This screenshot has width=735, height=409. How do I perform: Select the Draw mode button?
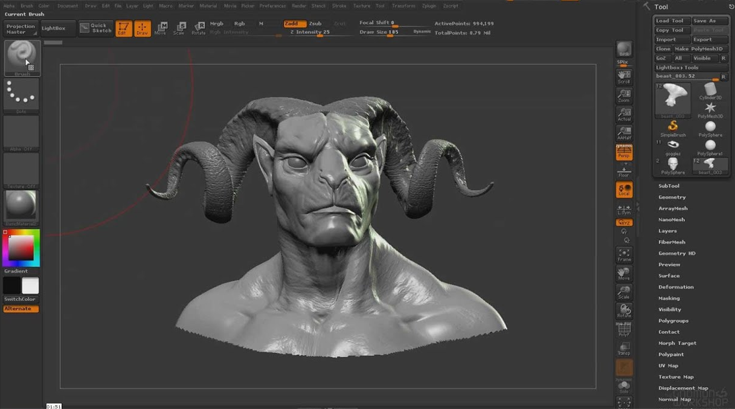(142, 29)
